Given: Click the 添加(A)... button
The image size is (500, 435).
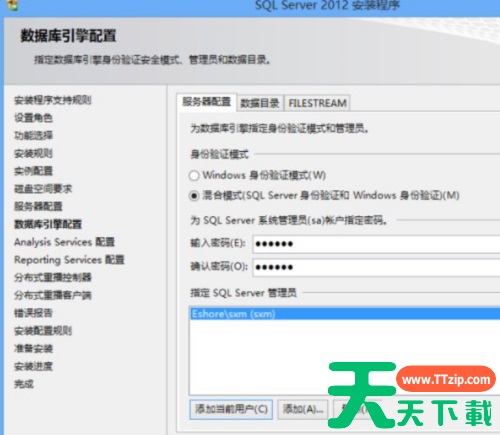Looking at the screenshot, I should (x=303, y=409).
